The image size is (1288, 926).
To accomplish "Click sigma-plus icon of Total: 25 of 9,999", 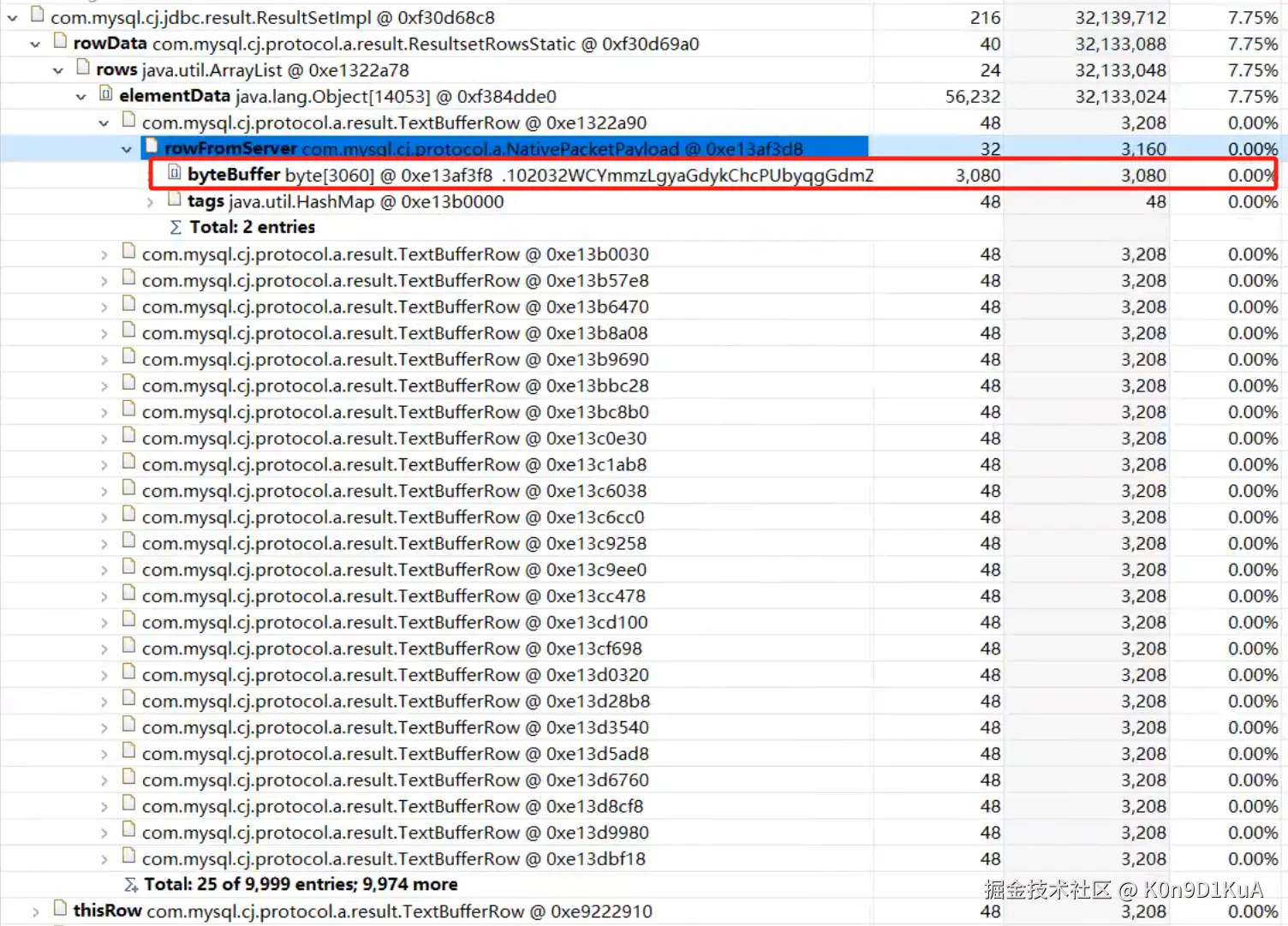I will (x=130, y=884).
